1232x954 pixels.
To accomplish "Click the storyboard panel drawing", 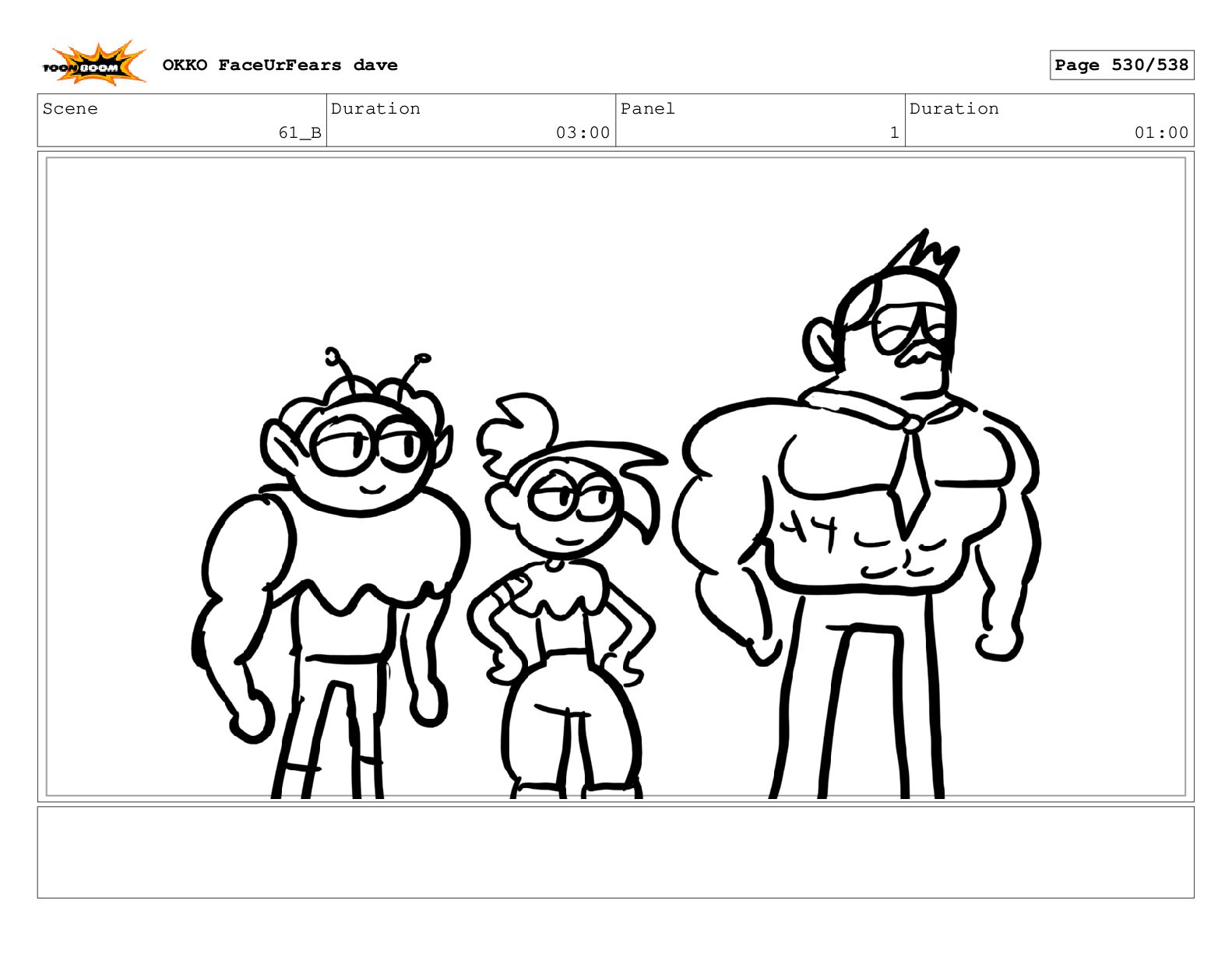I will pos(616,477).
